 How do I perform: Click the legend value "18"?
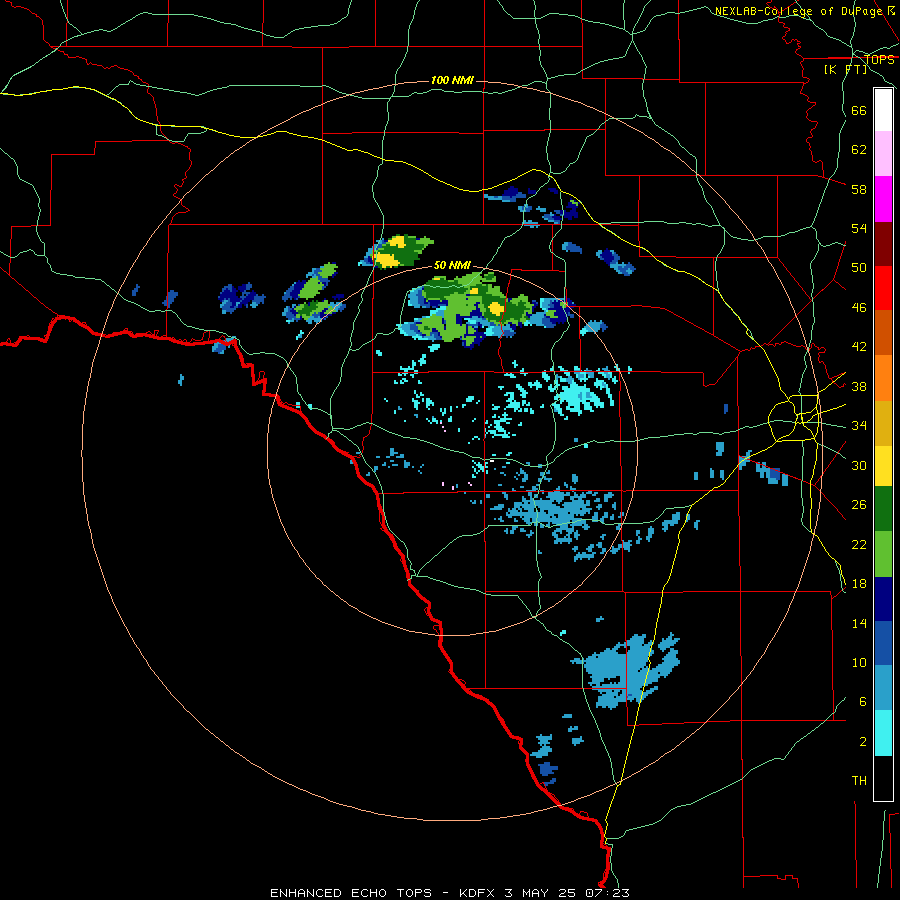pyautogui.click(x=859, y=584)
